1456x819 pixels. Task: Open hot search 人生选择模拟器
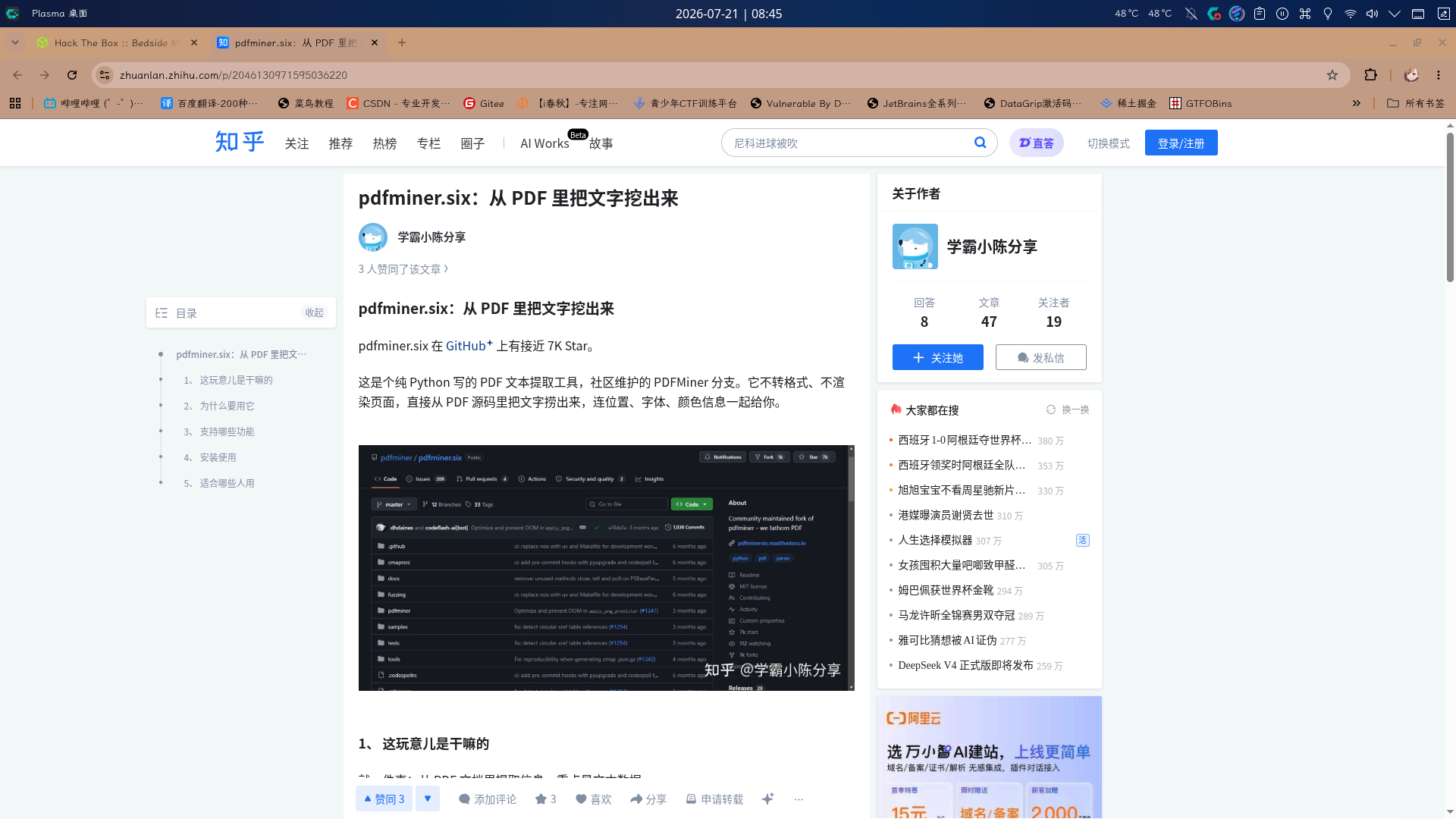click(x=935, y=540)
